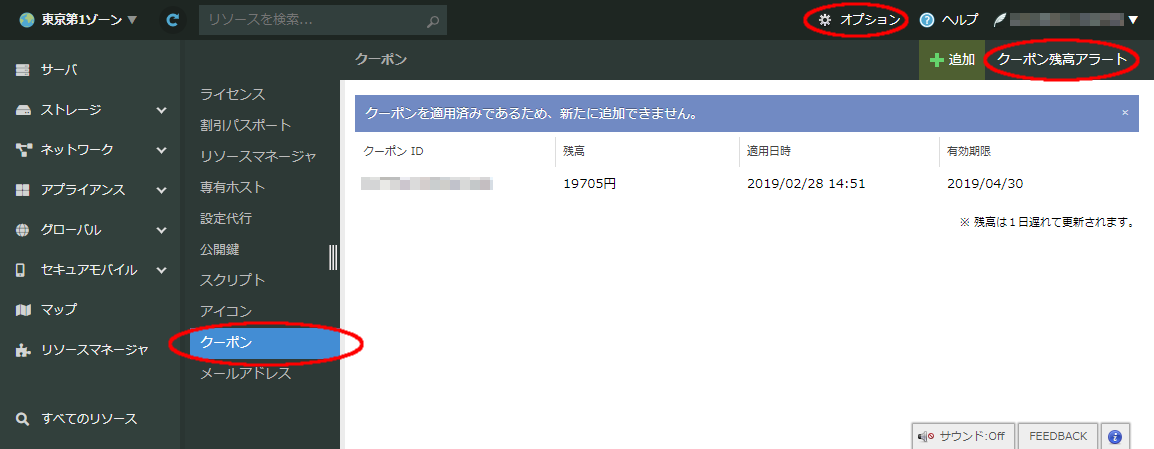Open the Server section in sidebar
The height and width of the screenshot is (449, 1154).
pyautogui.click(x=59, y=69)
